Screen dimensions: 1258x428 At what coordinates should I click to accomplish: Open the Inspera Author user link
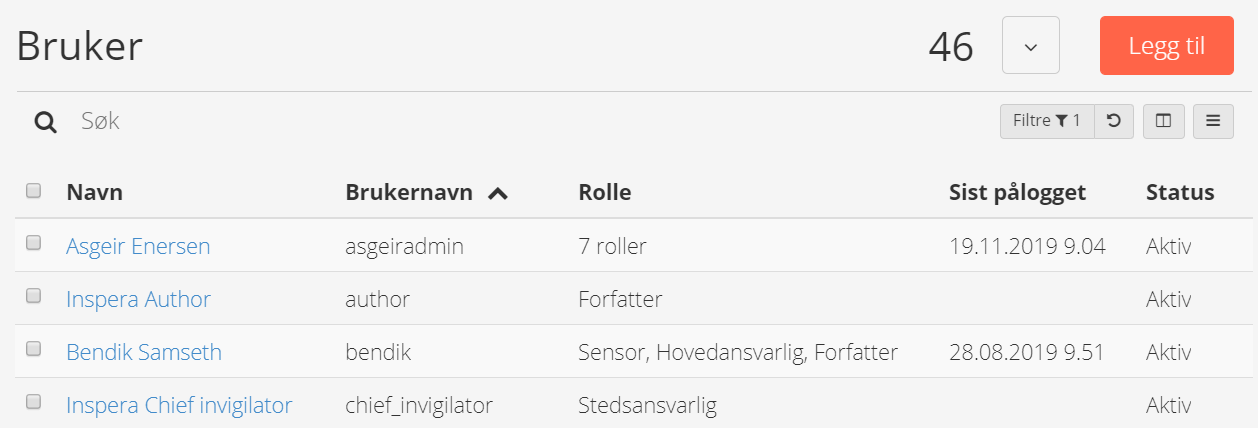click(138, 299)
